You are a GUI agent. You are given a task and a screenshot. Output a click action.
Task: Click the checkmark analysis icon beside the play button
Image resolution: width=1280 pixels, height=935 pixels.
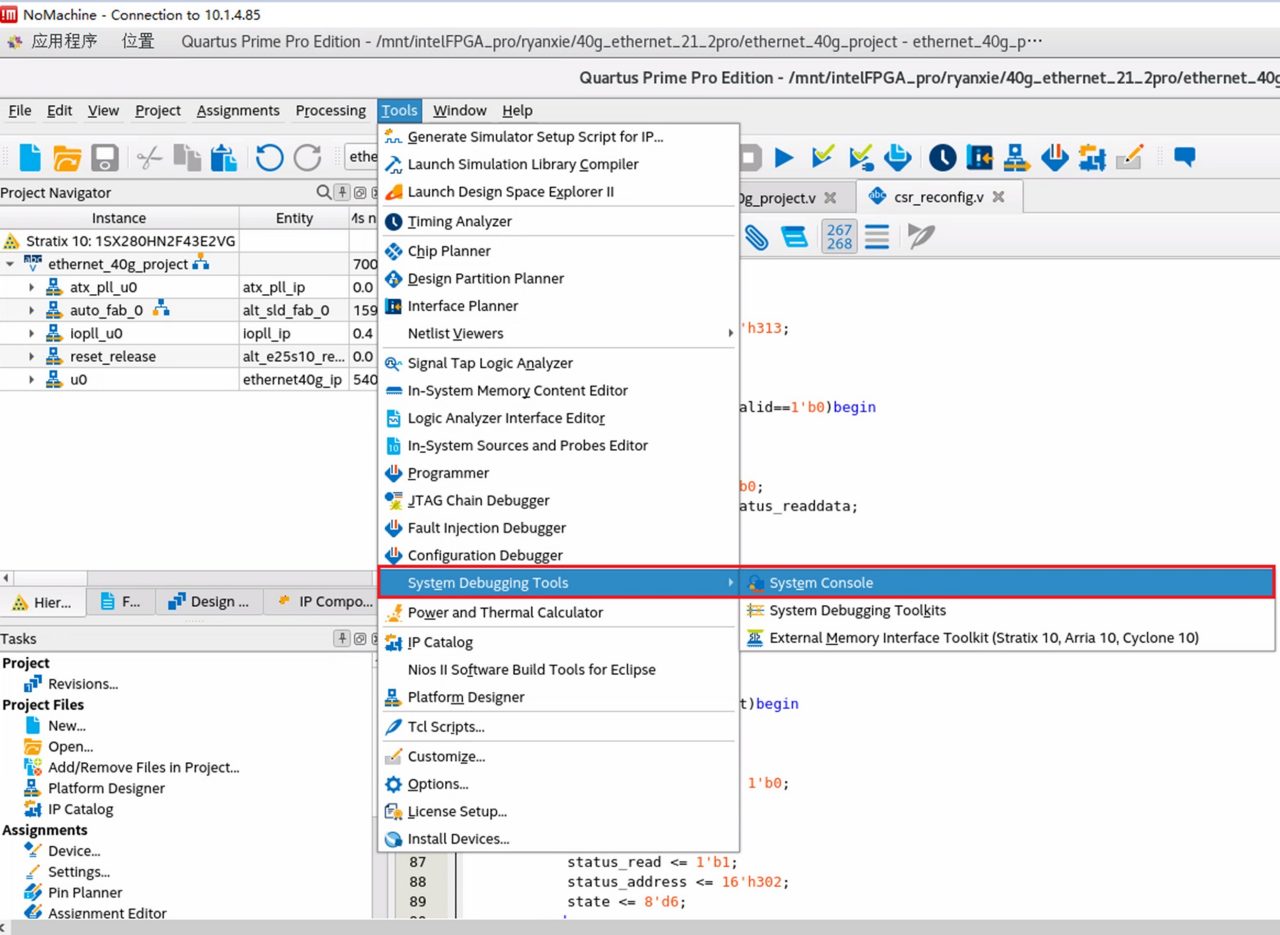pyautogui.click(x=823, y=157)
